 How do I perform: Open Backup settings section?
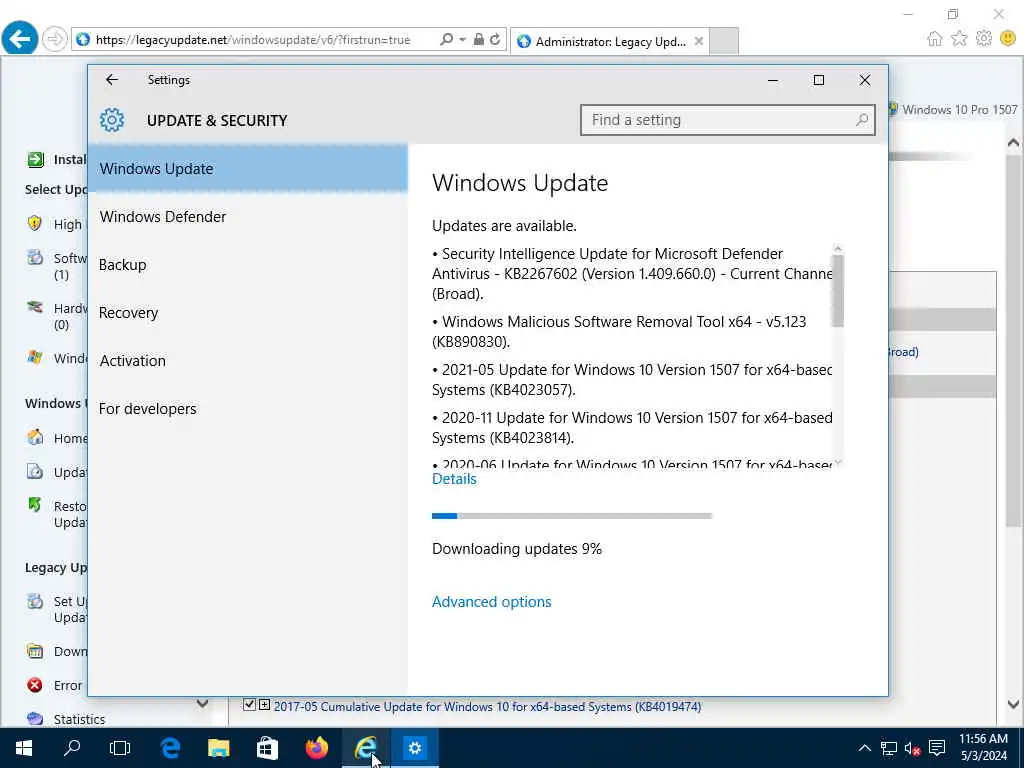click(248, 264)
